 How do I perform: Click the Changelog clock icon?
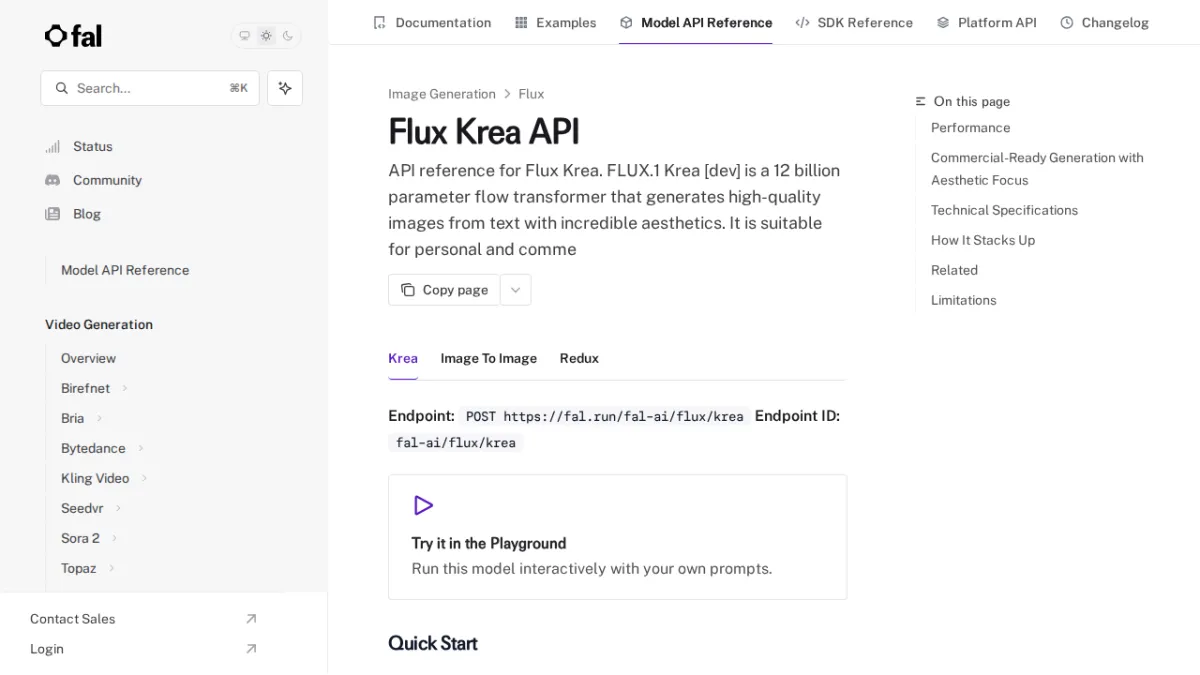tap(1067, 22)
